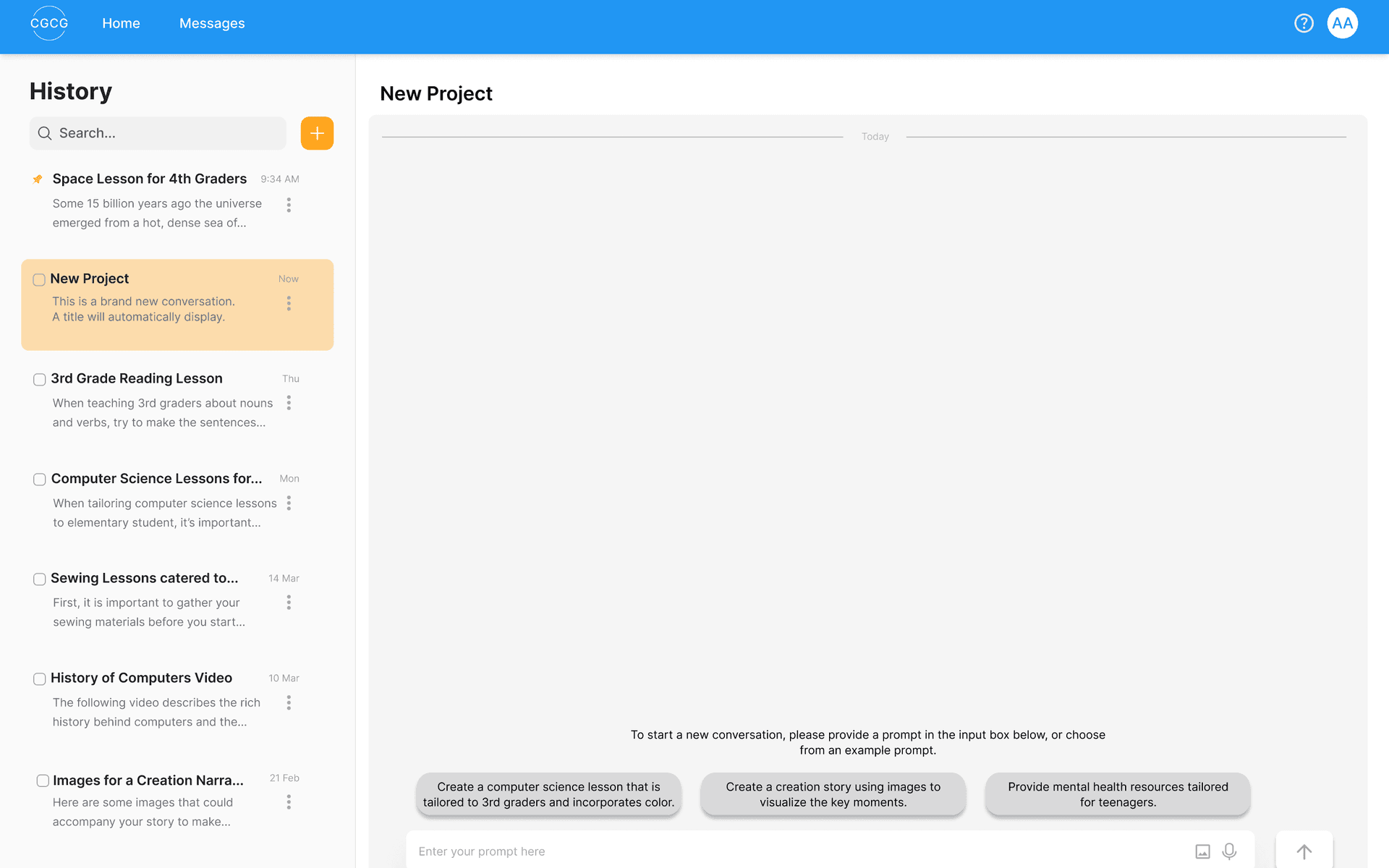The height and width of the screenshot is (868, 1389).
Task: Click the image upload icon in prompt box
Action: 1202,851
